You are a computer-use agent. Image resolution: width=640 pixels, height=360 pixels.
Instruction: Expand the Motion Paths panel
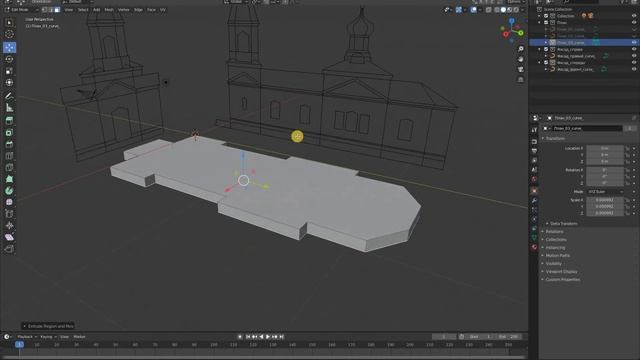point(557,256)
